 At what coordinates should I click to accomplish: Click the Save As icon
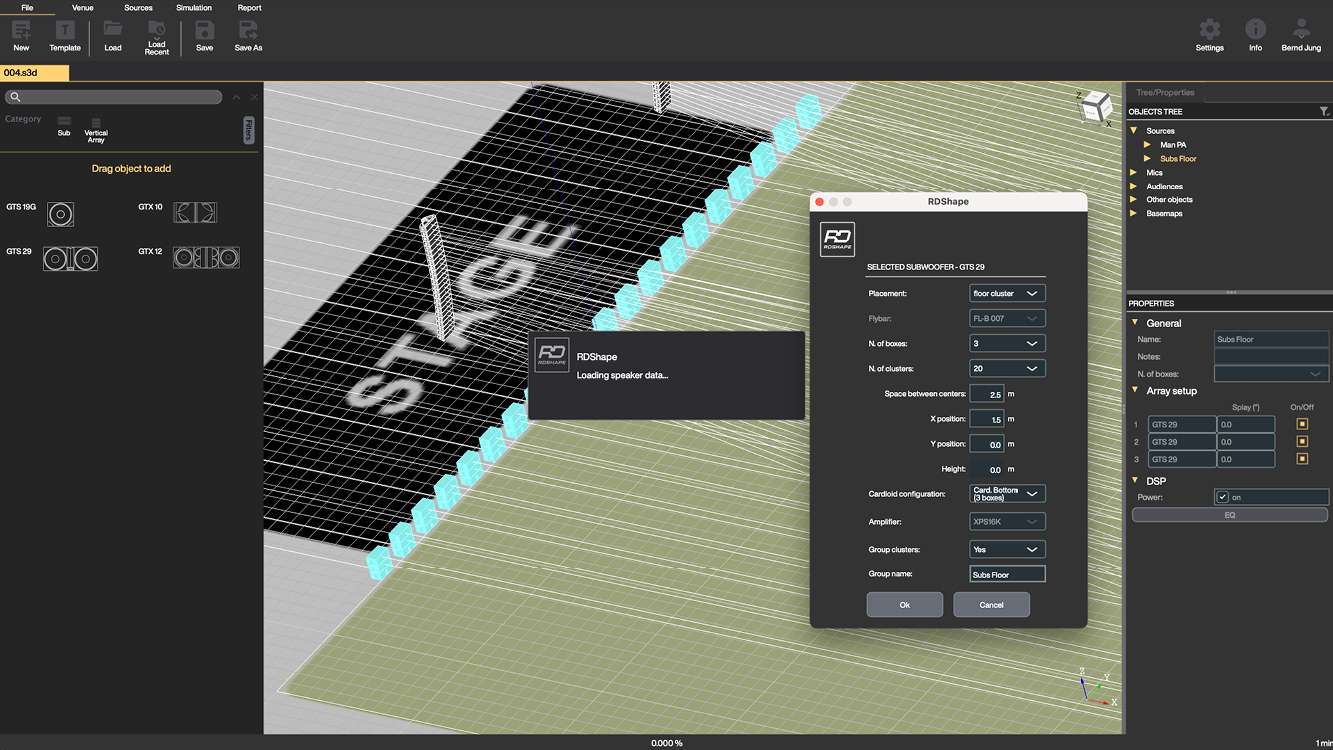[248, 30]
